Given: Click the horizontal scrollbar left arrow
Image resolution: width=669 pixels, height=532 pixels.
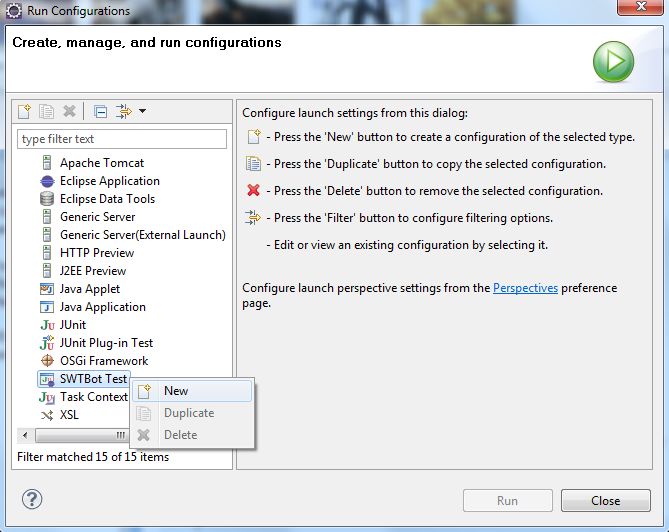Looking at the screenshot, I should point(25,436).
